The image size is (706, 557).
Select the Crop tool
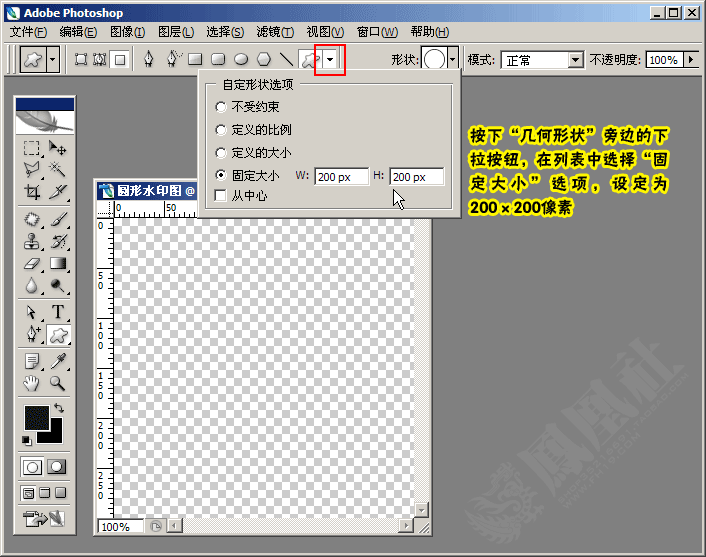pos(32,192)
